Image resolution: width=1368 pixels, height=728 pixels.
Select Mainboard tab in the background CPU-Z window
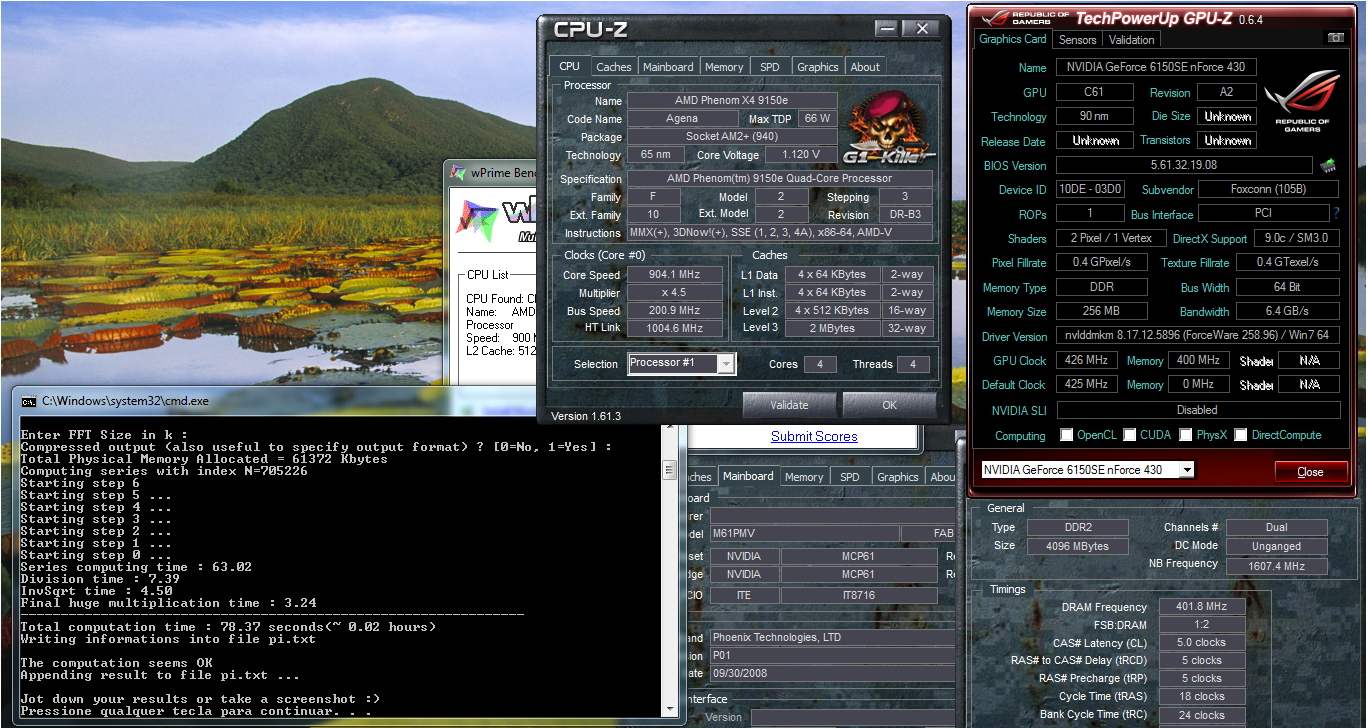point(748,476)
